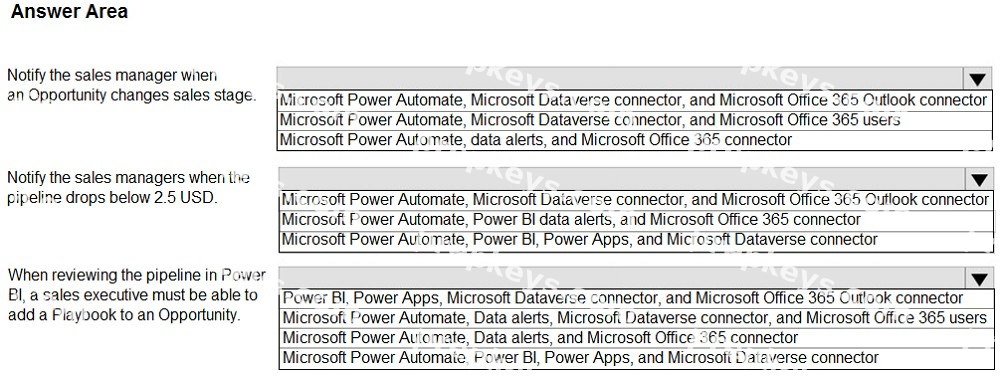Screen dimensions: 1000x378
Task: Click the gray selection box for sales stage notification
Action: pyautogui.click(x=621, y=79)
